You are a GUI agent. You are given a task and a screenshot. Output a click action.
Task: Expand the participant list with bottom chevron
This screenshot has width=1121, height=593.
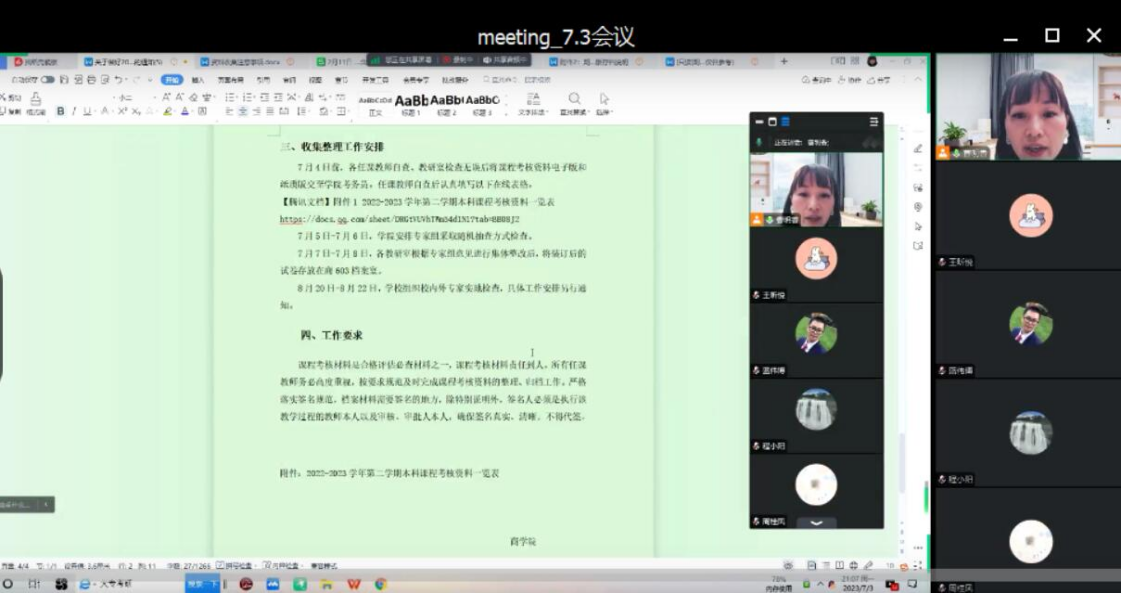pyautogui.click(x=816, y=522)
